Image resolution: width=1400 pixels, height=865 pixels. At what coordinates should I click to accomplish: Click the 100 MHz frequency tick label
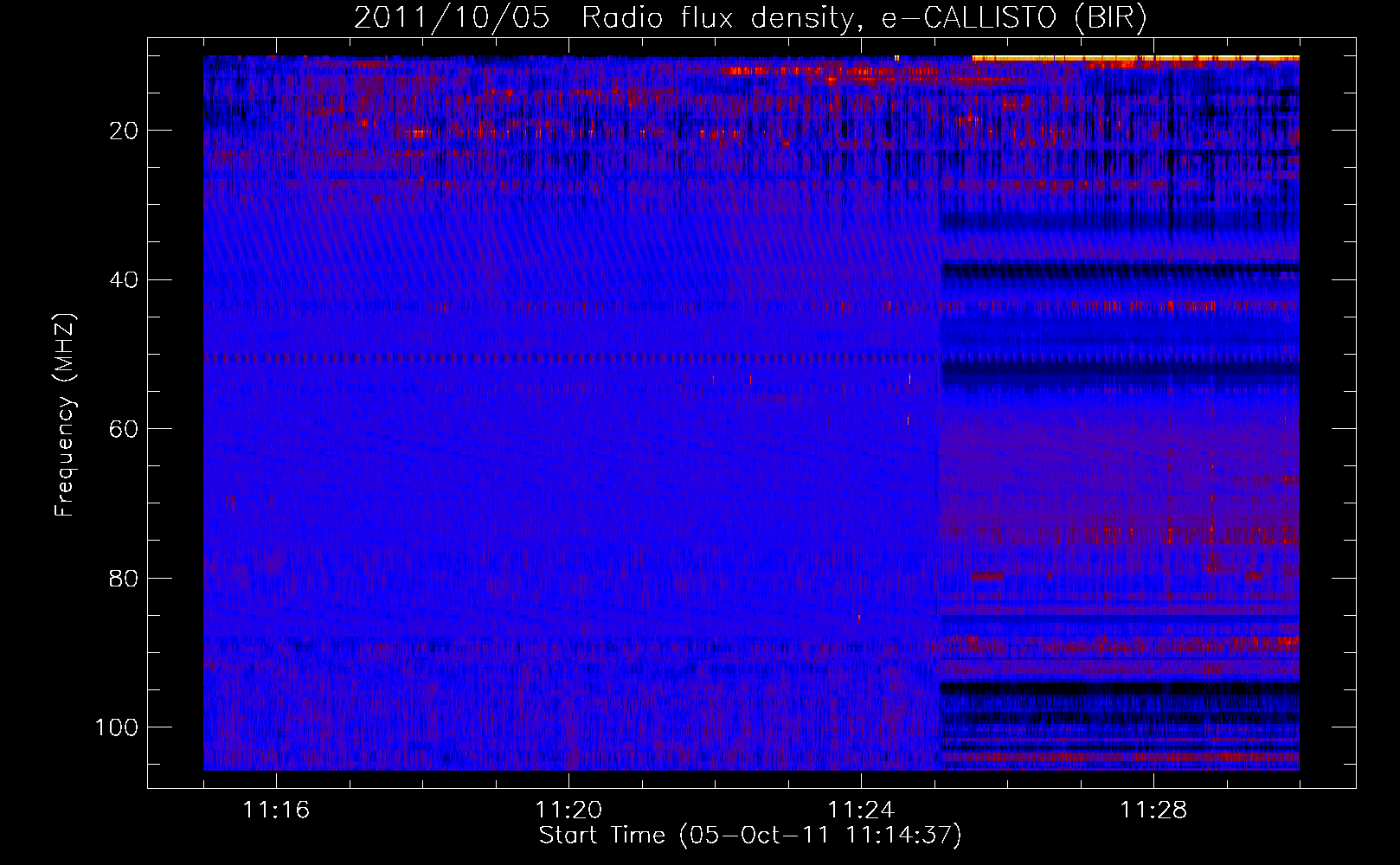117,727
